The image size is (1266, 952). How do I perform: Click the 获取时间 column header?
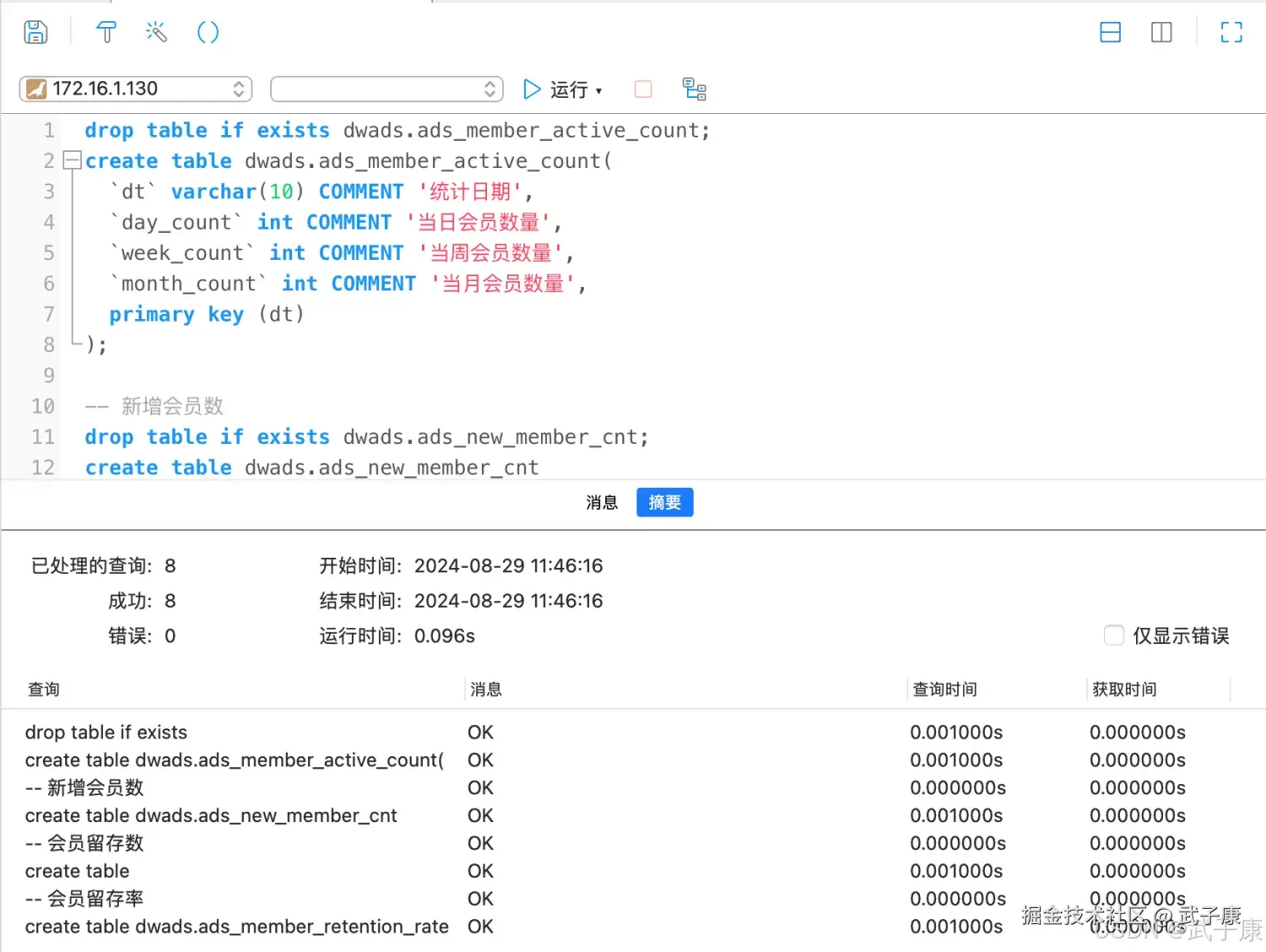pyautogui.click(x=1124, y=690)
